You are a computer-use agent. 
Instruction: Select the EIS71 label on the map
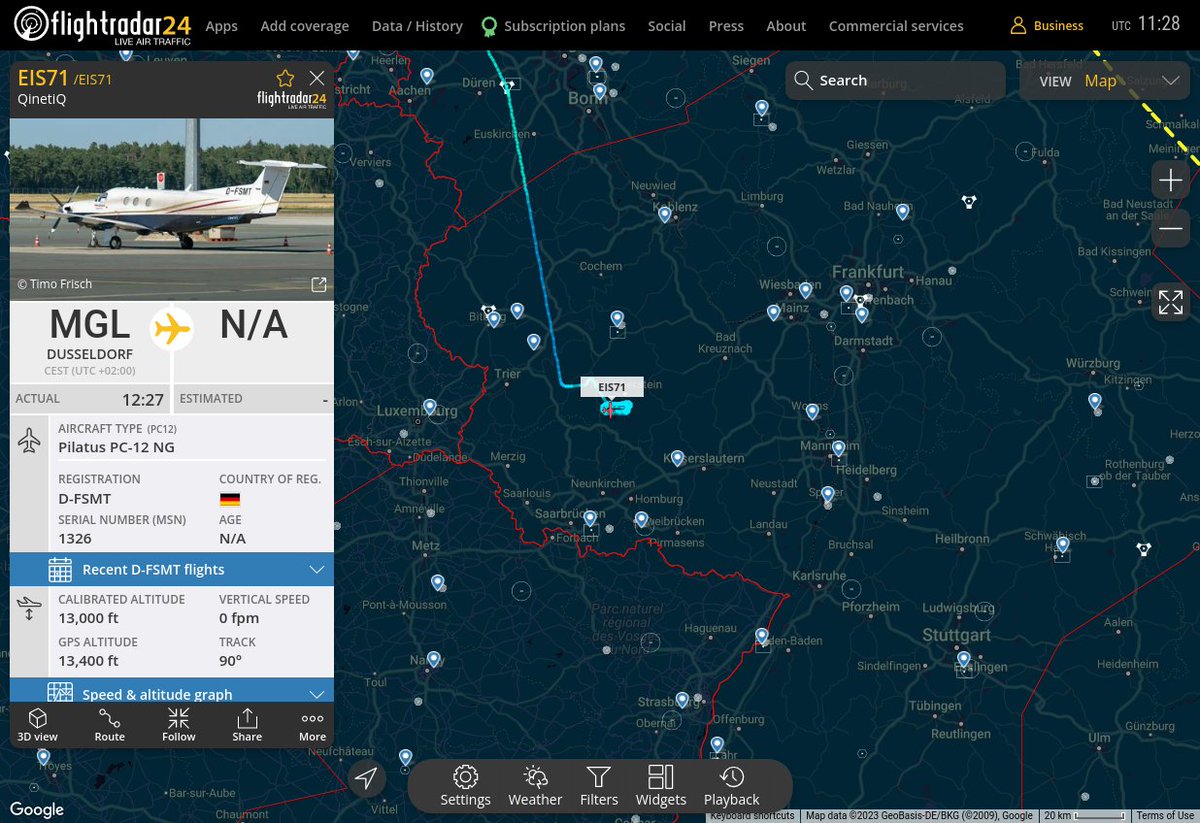point(612,387)
